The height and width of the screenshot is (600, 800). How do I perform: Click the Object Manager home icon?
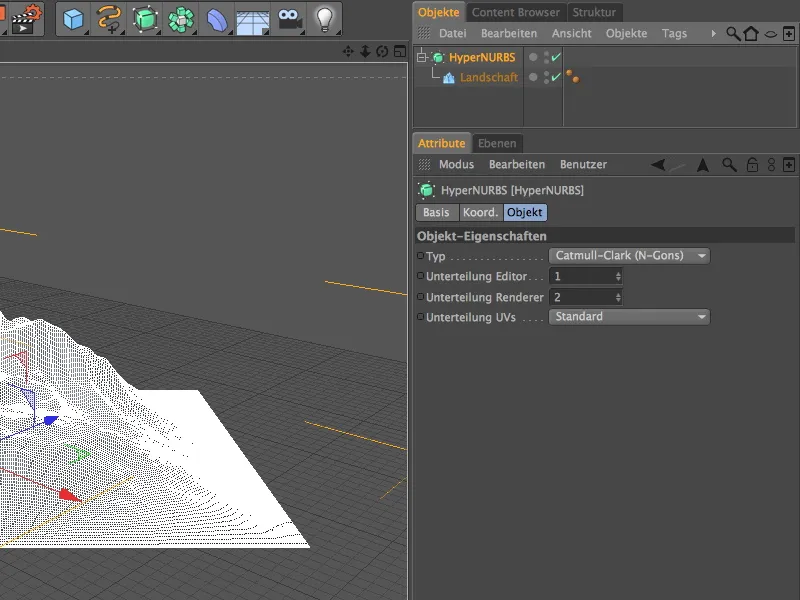(x=751, y=34)
